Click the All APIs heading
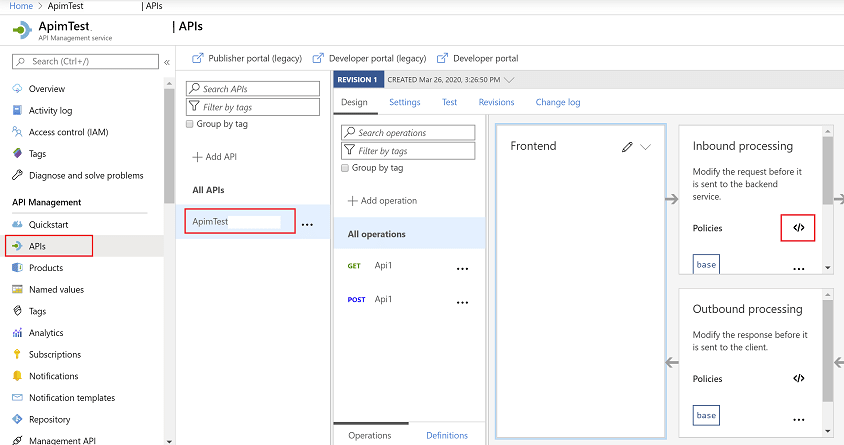The height and width of the screenshot is (445, 844). (x=208, y=190)
